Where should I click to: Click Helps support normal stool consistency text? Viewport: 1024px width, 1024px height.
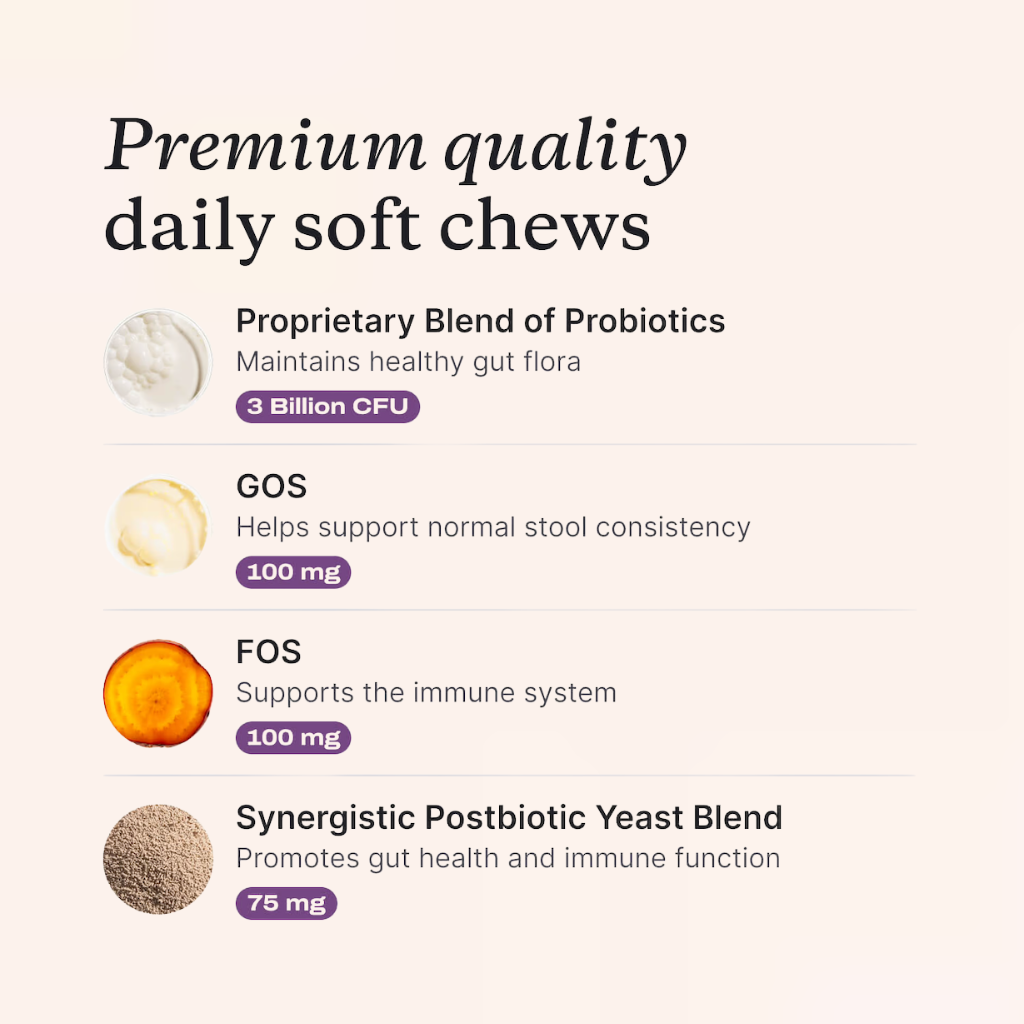pos(493,526)
